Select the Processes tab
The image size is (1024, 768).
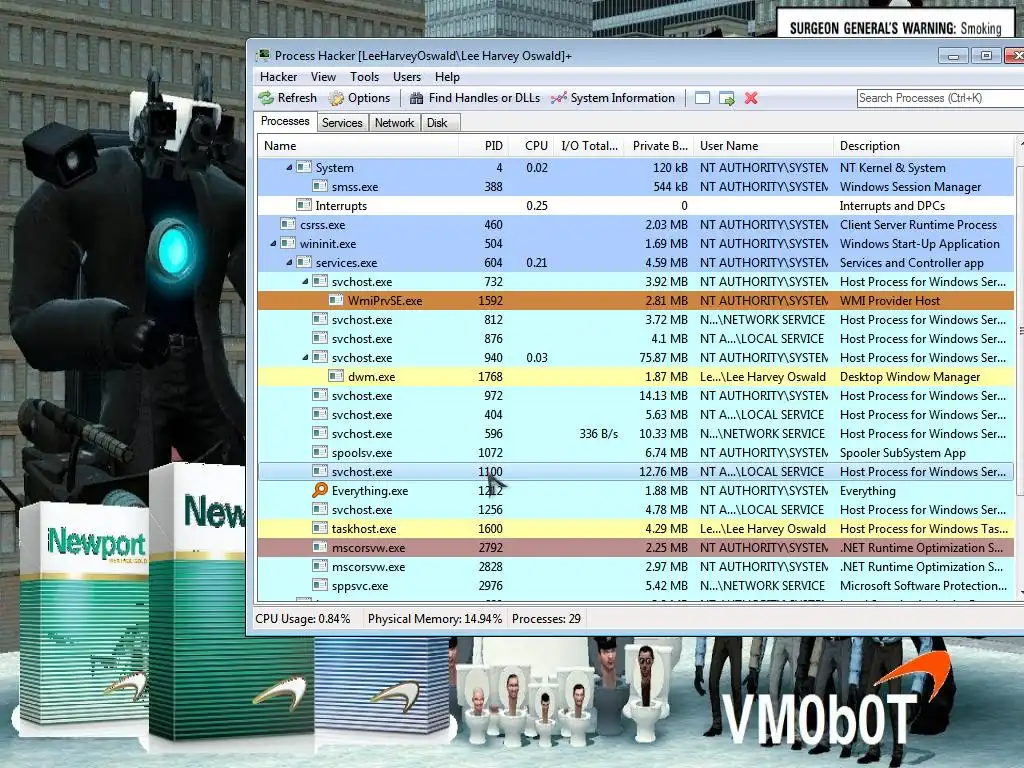285,121
